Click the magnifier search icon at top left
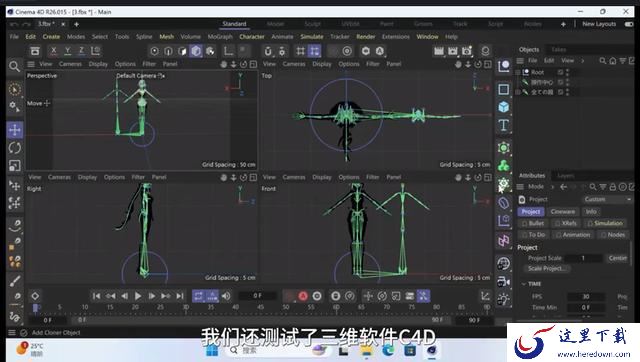Viewport: 640px width, 362px height. (x=14, y=66)
